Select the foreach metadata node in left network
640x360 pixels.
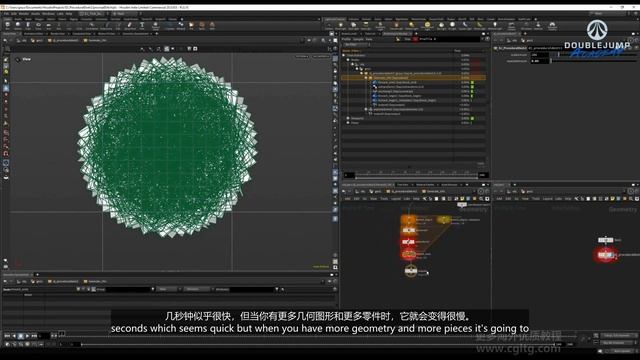pyautogui.click(x=444, y=220)
